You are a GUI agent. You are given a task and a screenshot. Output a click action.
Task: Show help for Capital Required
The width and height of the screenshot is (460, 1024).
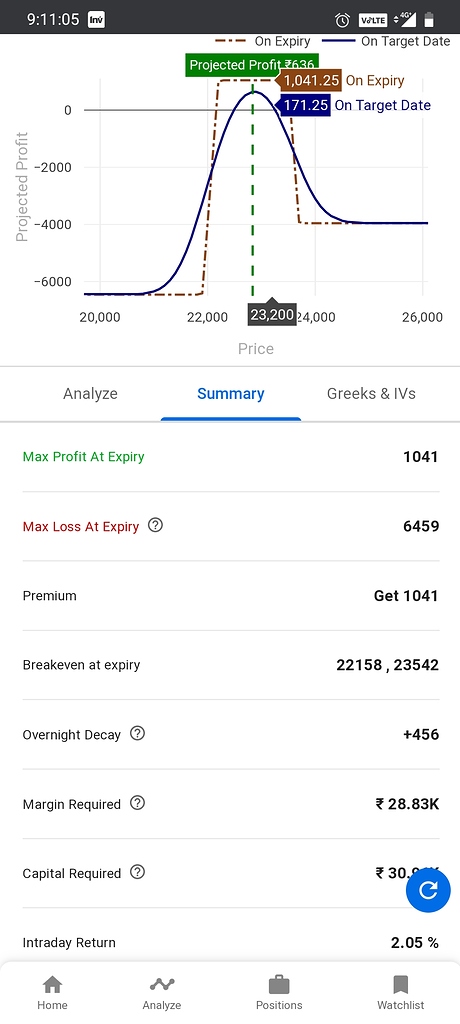click(137, 872)
